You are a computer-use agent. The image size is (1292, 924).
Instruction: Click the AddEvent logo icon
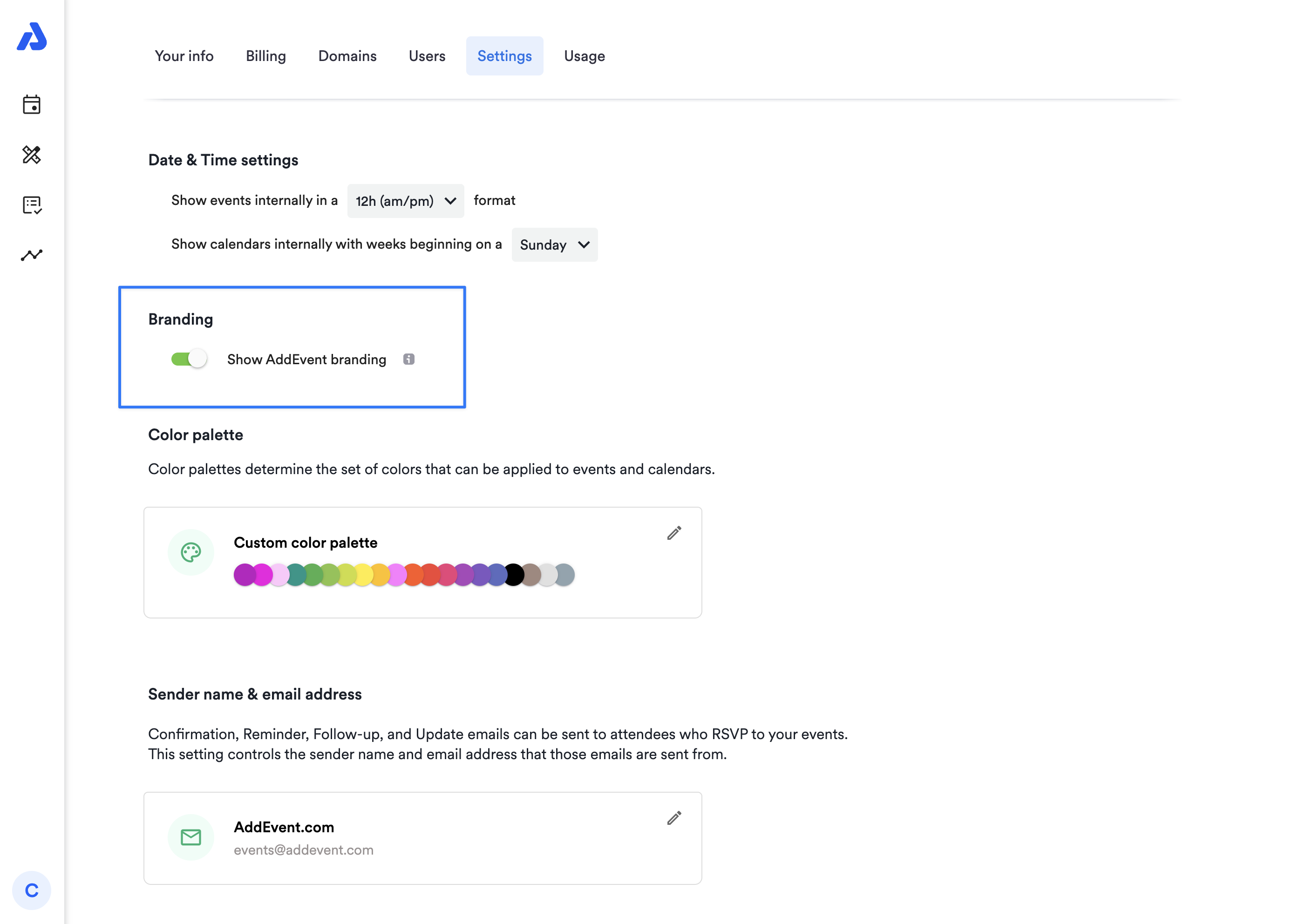pyautogui.click(x=32, y=36)
